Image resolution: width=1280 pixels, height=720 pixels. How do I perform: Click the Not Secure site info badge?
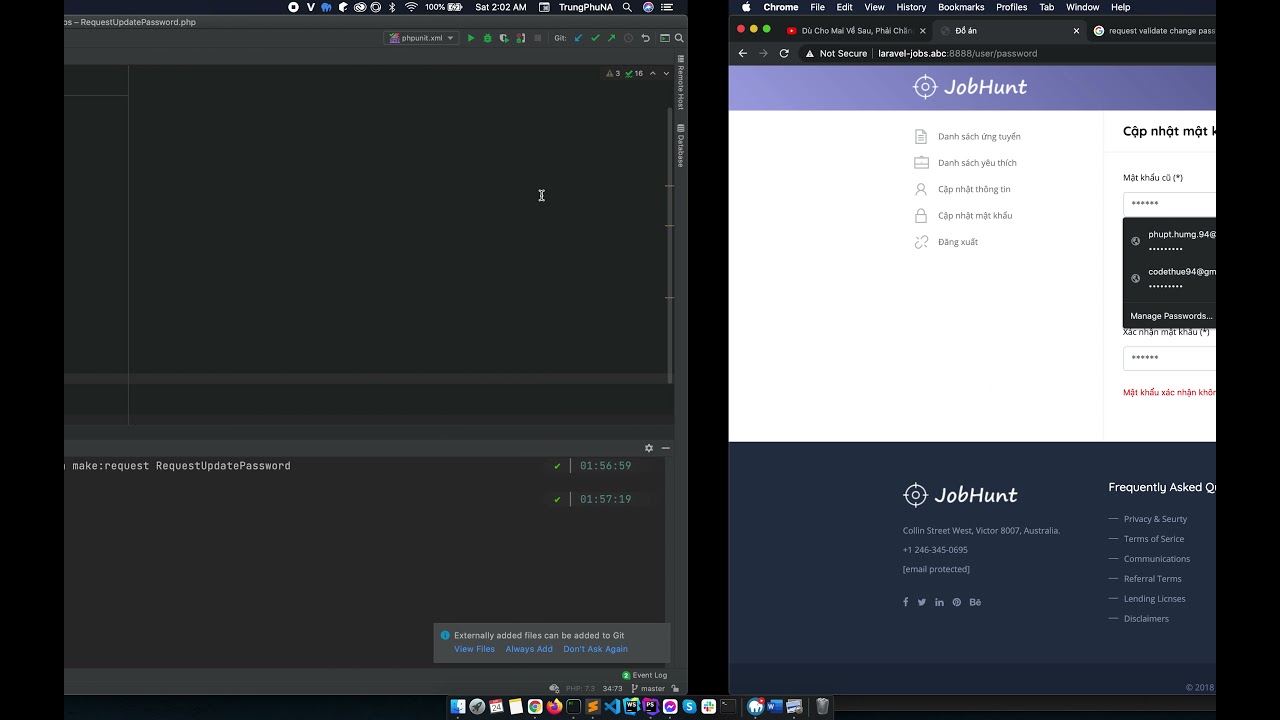point(837,53)
